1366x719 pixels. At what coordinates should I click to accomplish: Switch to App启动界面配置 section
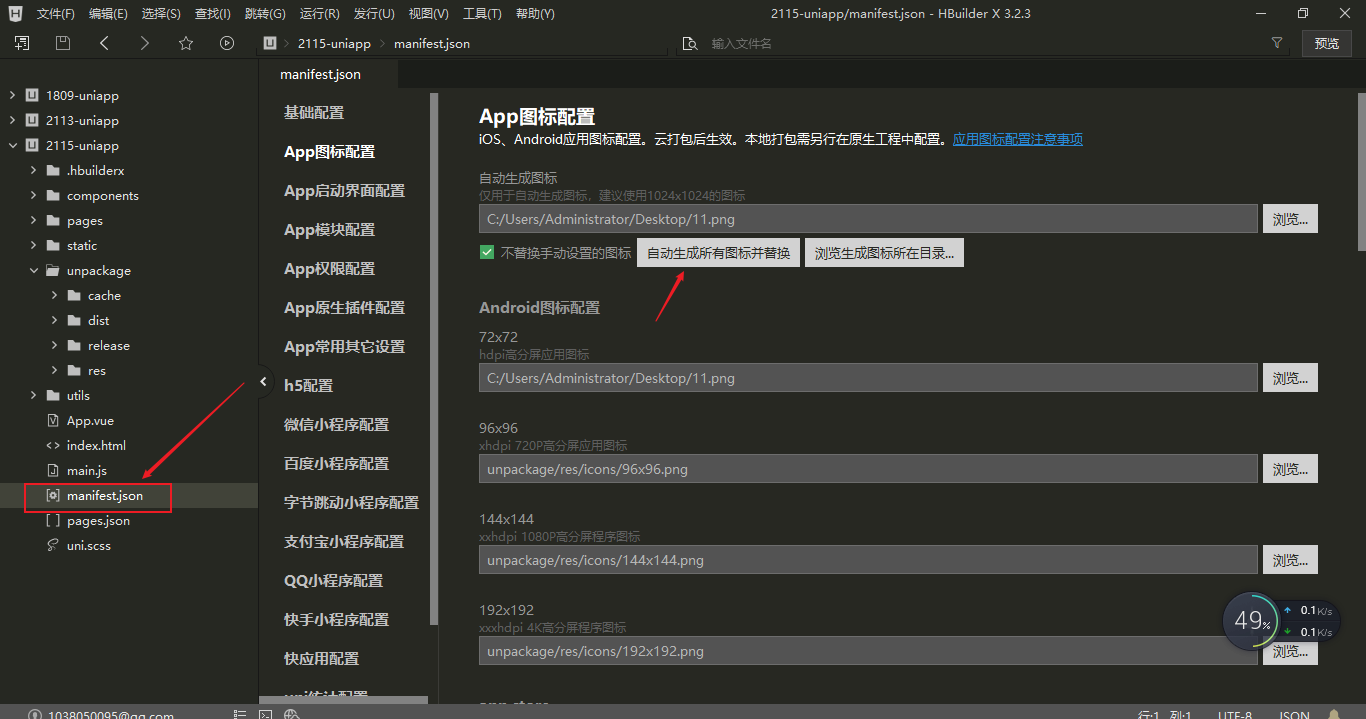click(x=344, y=191)
